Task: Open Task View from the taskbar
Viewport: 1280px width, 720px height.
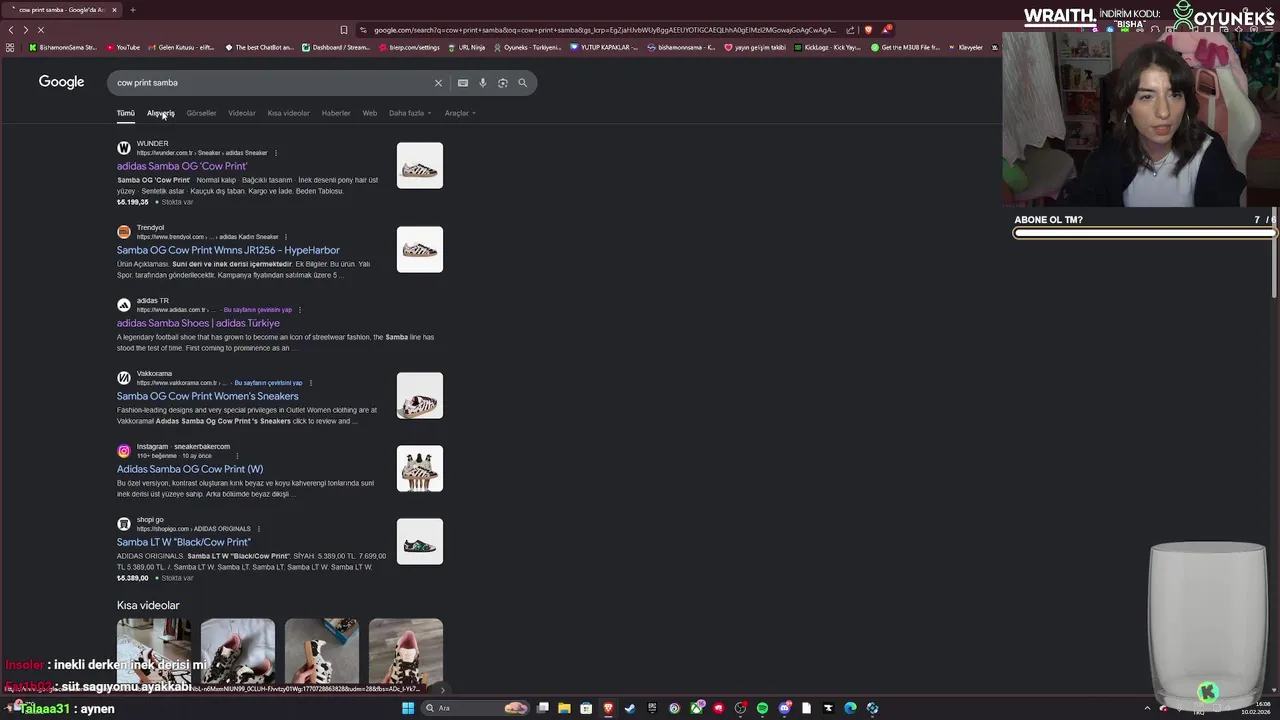Action: [x=542, y=708]
